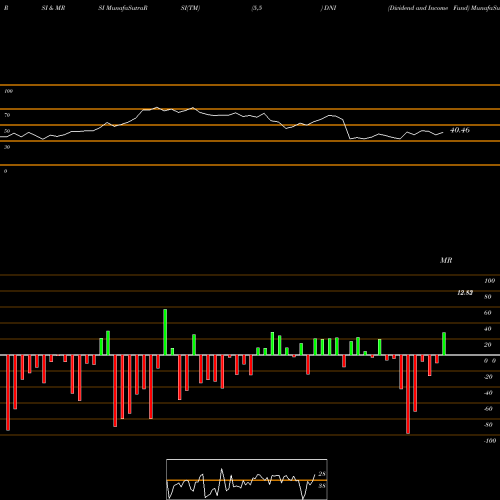This screenshot has height=500, width=500.
Task: Click the RSI value label 40.46
Action: [460, 130]
